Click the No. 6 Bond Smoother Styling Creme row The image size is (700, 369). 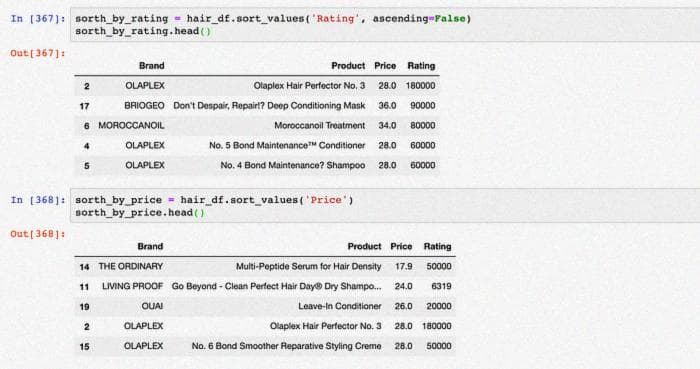tap(265, 346)
